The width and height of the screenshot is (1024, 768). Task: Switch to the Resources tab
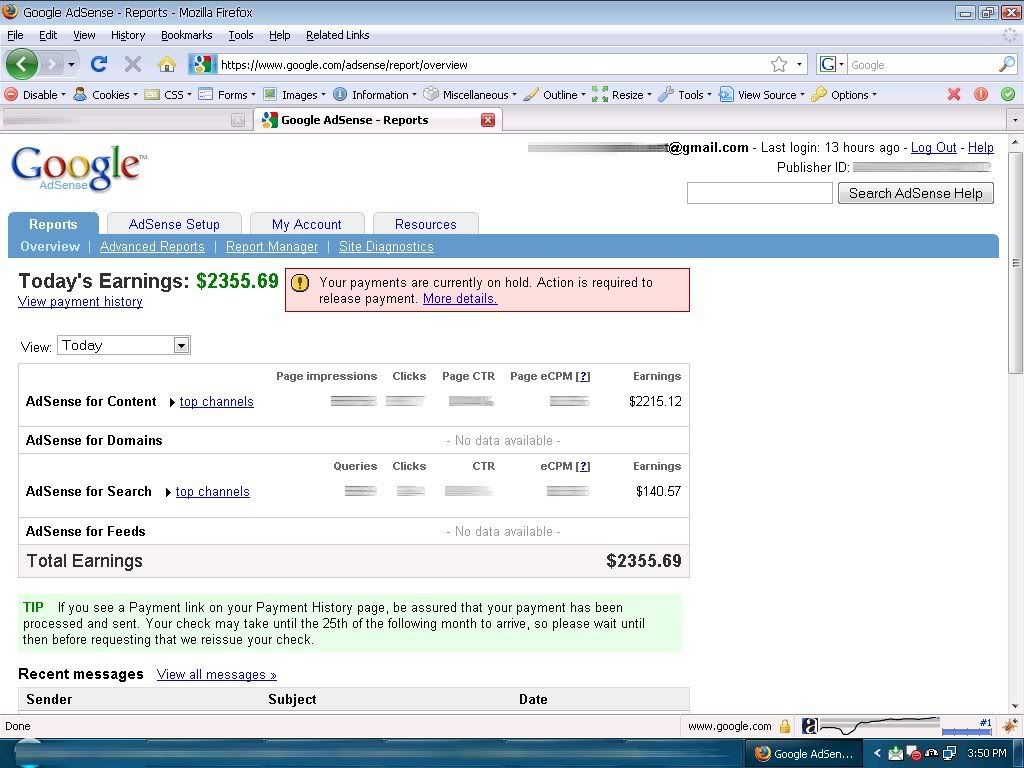(426, 224)
